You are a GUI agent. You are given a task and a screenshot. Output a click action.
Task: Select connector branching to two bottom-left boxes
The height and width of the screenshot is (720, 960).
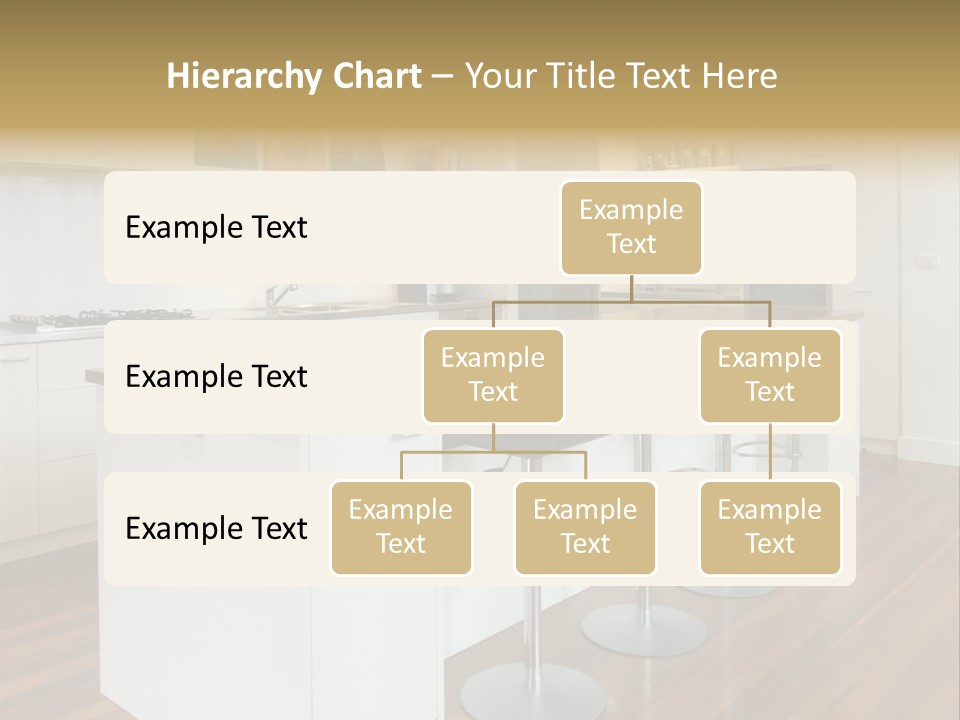pyautogui.click(x=493, y=452)
